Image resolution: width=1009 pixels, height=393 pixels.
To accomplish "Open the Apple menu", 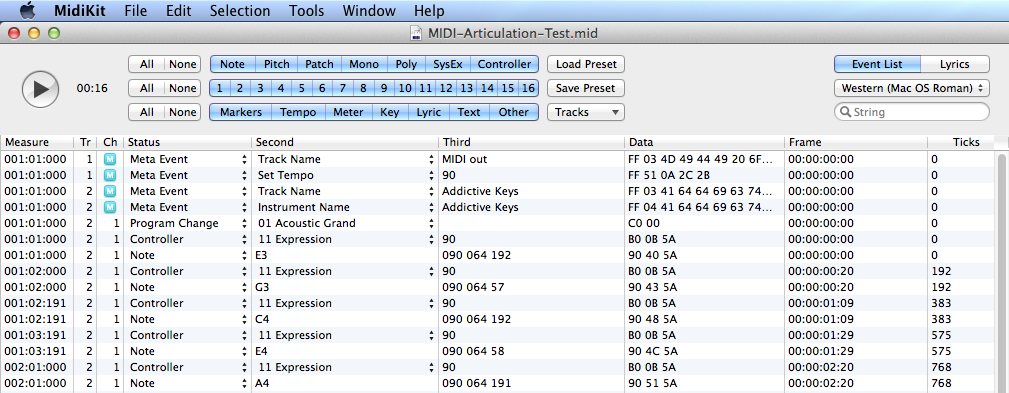I will click(28, 11).
